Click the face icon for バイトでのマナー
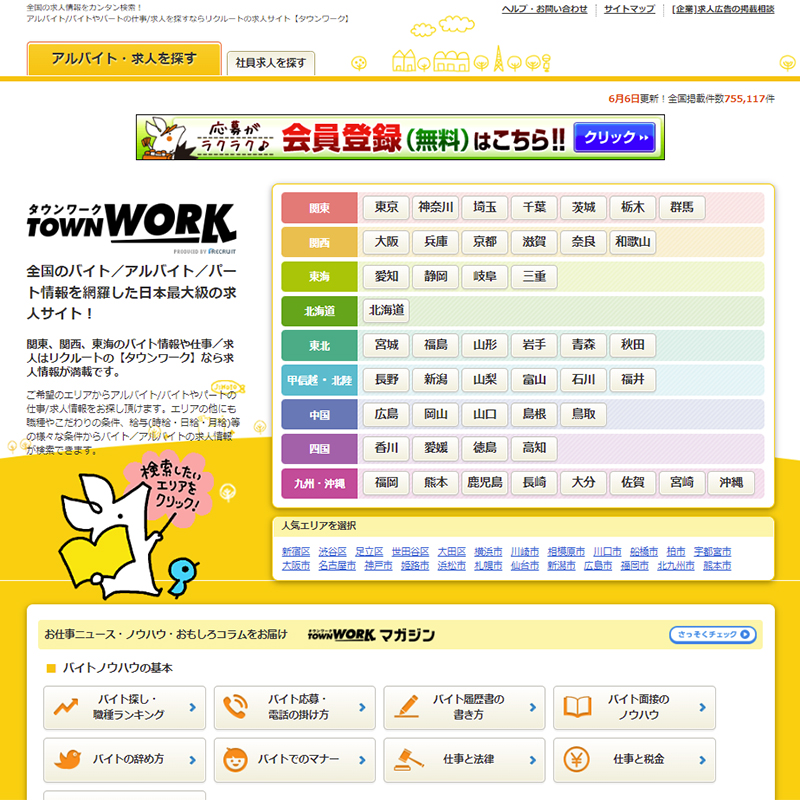The image size is (800, 800). [x=236, y=760]
